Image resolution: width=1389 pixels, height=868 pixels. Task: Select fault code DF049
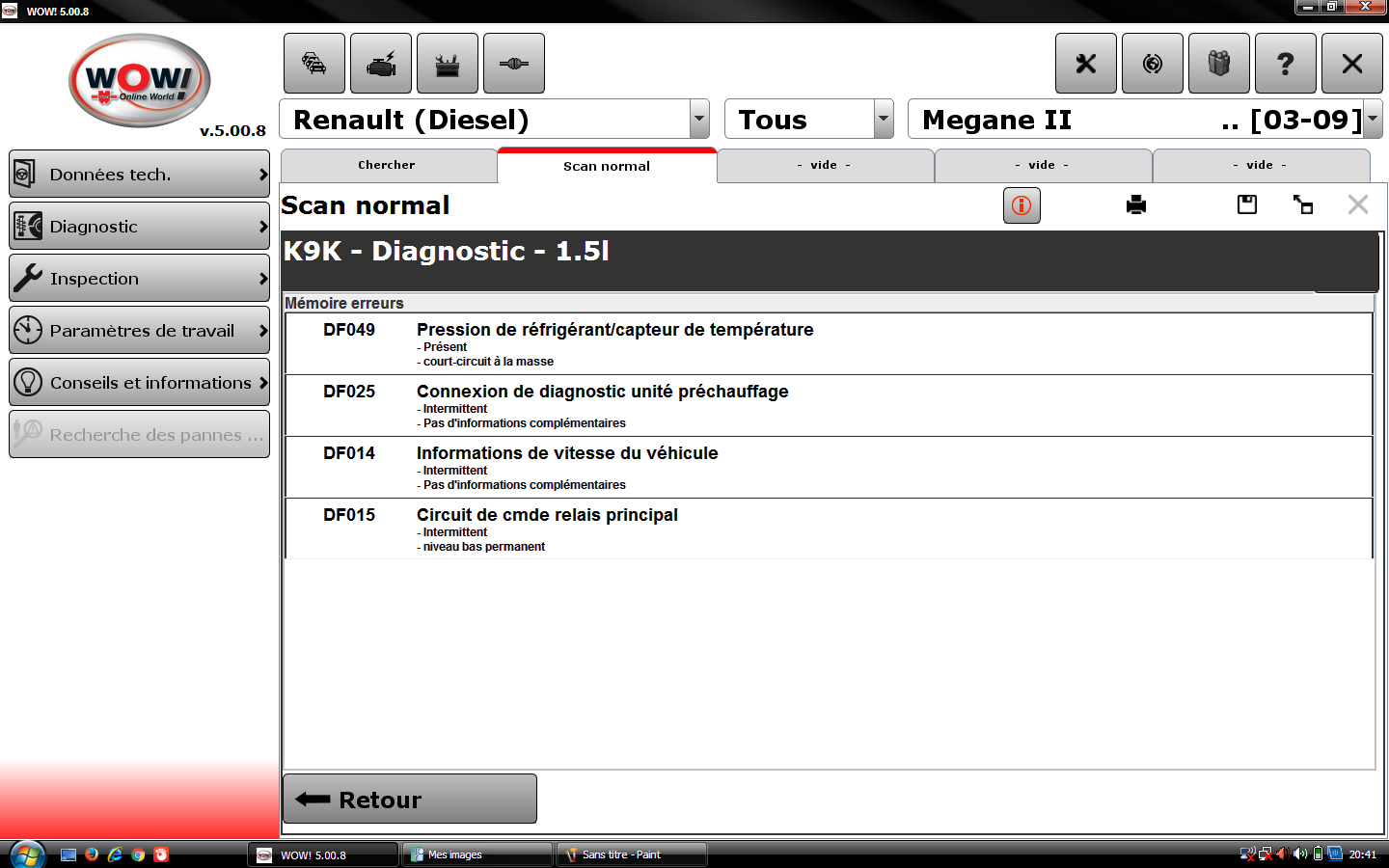[349, 330]
